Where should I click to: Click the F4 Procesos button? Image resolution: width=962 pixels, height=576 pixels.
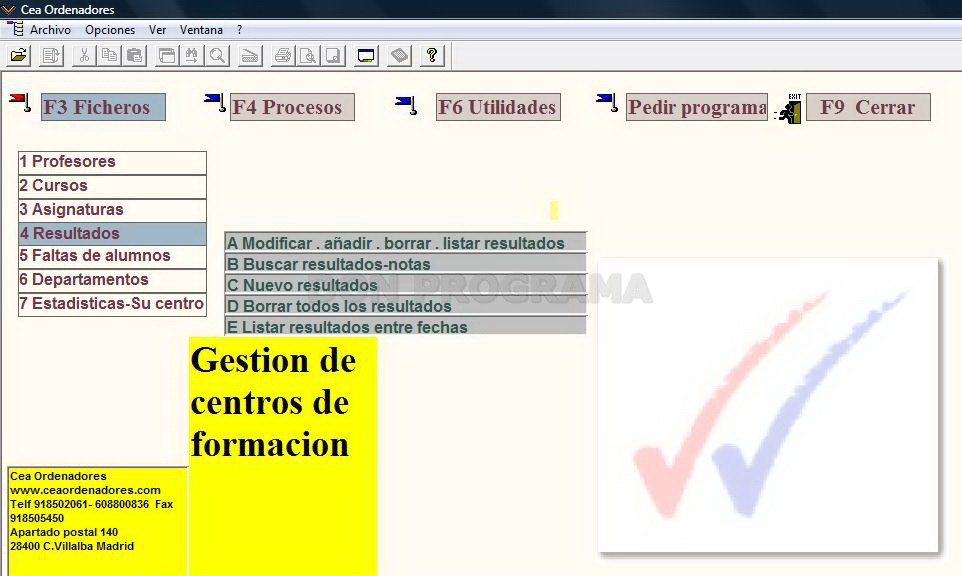(292, 107)
